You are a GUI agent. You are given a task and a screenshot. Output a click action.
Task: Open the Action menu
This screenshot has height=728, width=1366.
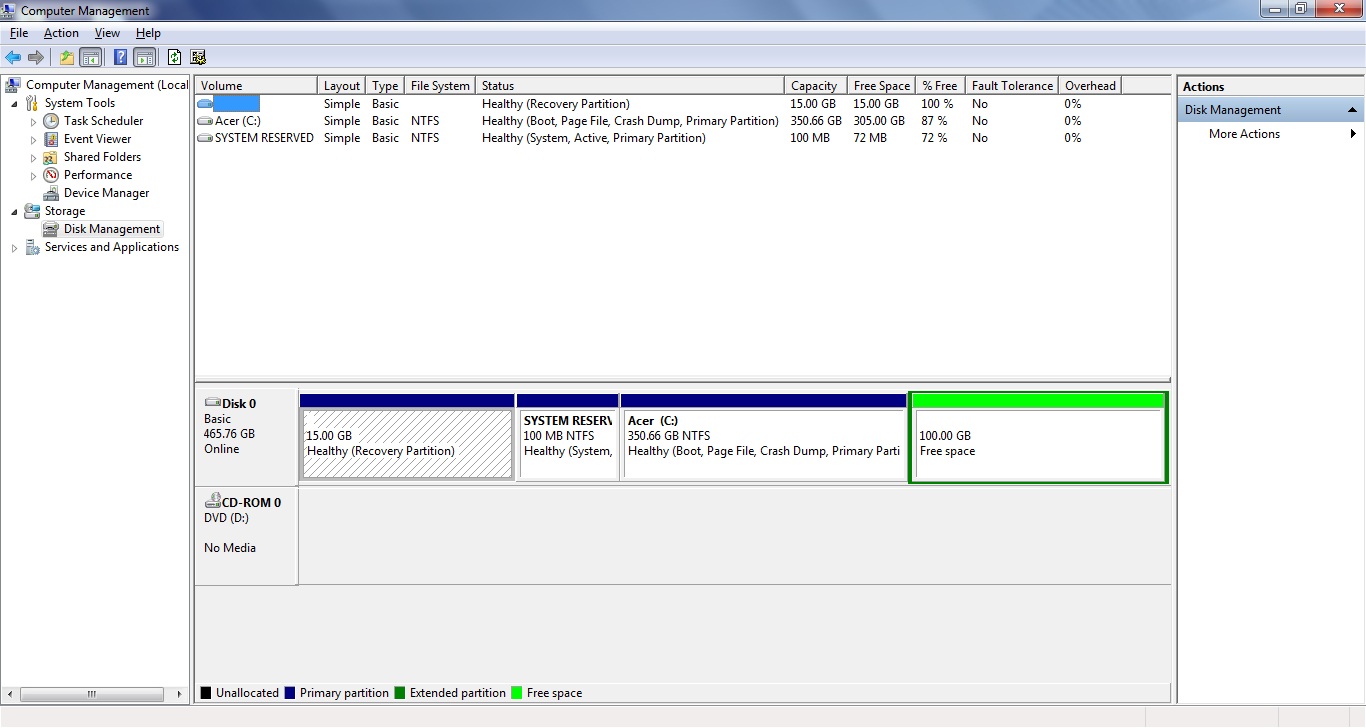61,33
